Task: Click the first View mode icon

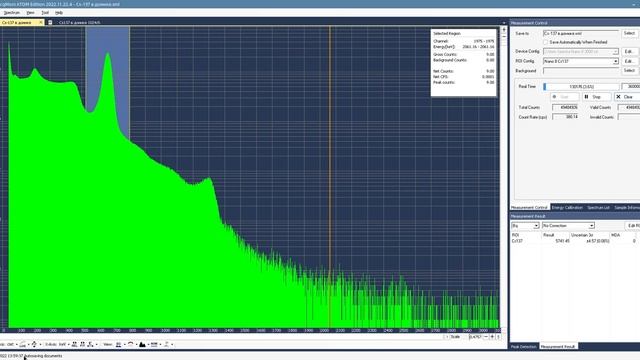Action: [118, 344]
